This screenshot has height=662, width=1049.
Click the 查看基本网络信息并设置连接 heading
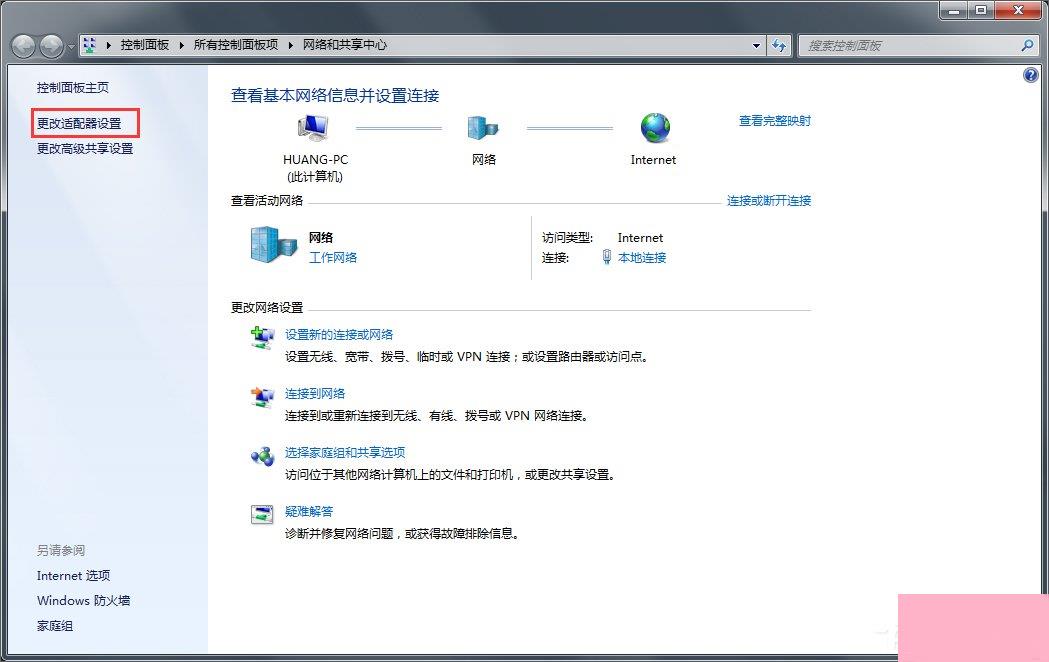coord(335,96)
